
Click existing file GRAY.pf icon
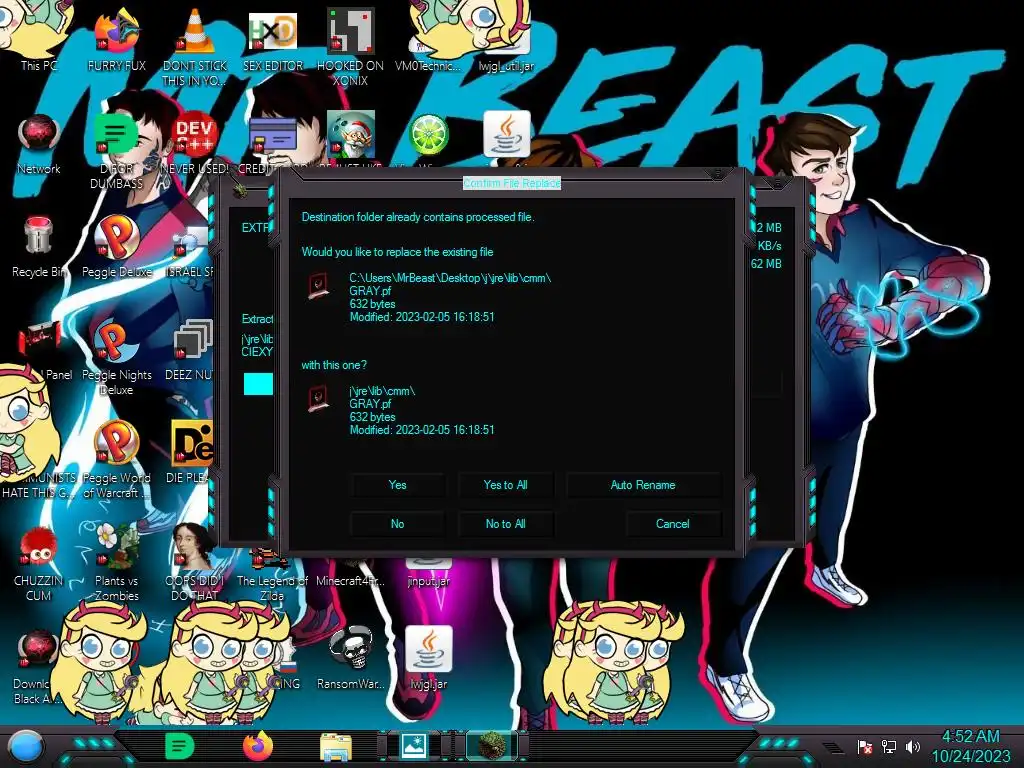pyautogui.click(x=318, y=286)
